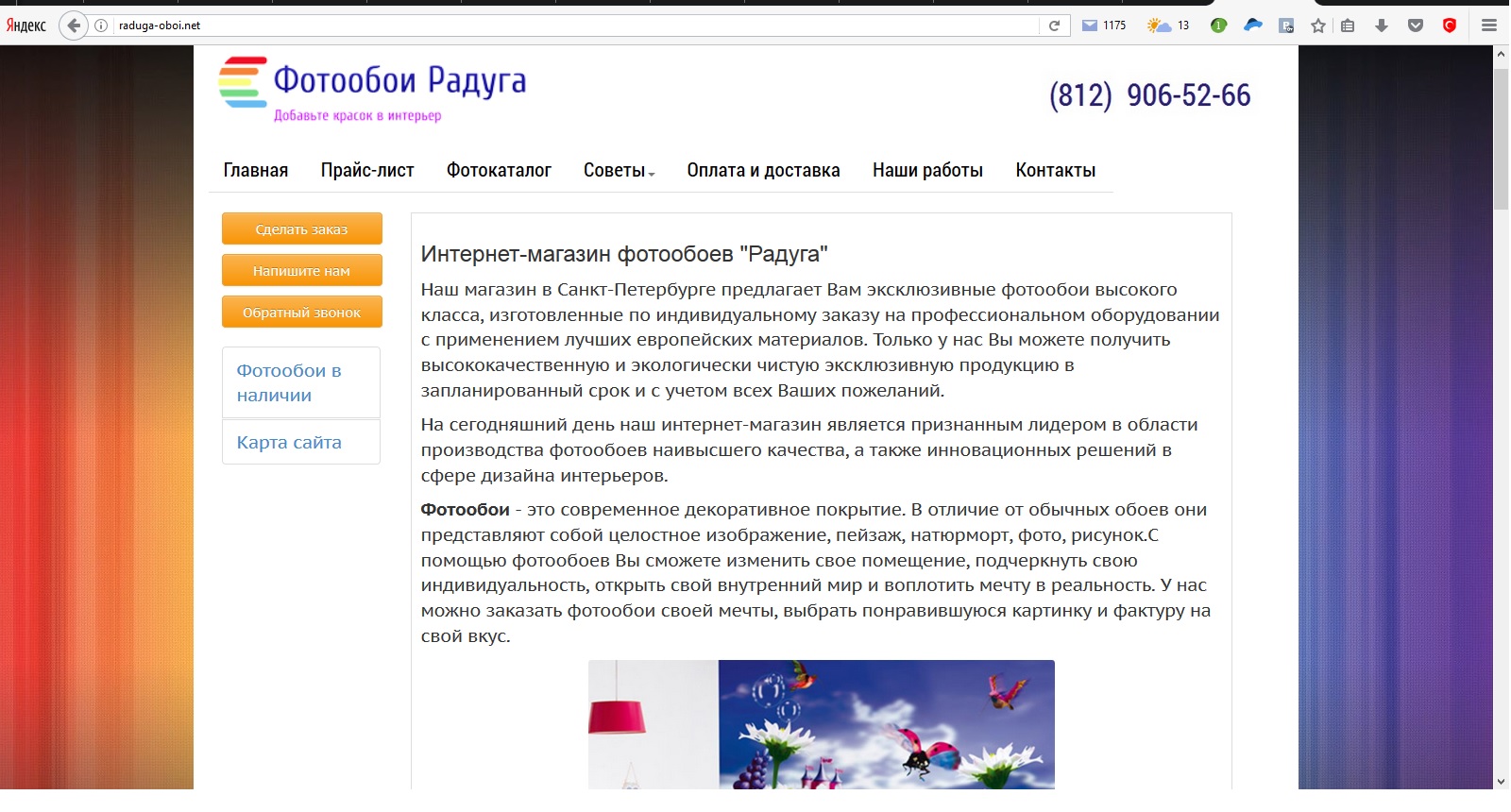Click the slogan Добавьте красок в интерьер

(357, 115)
